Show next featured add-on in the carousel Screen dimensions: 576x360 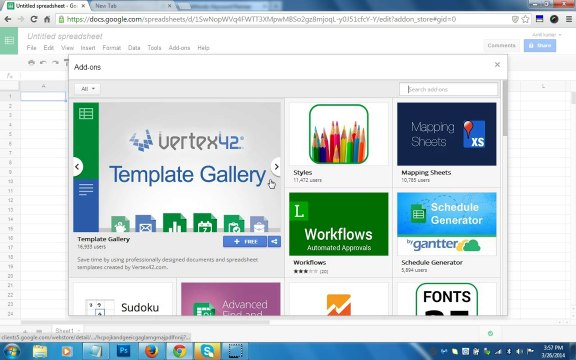276,167
